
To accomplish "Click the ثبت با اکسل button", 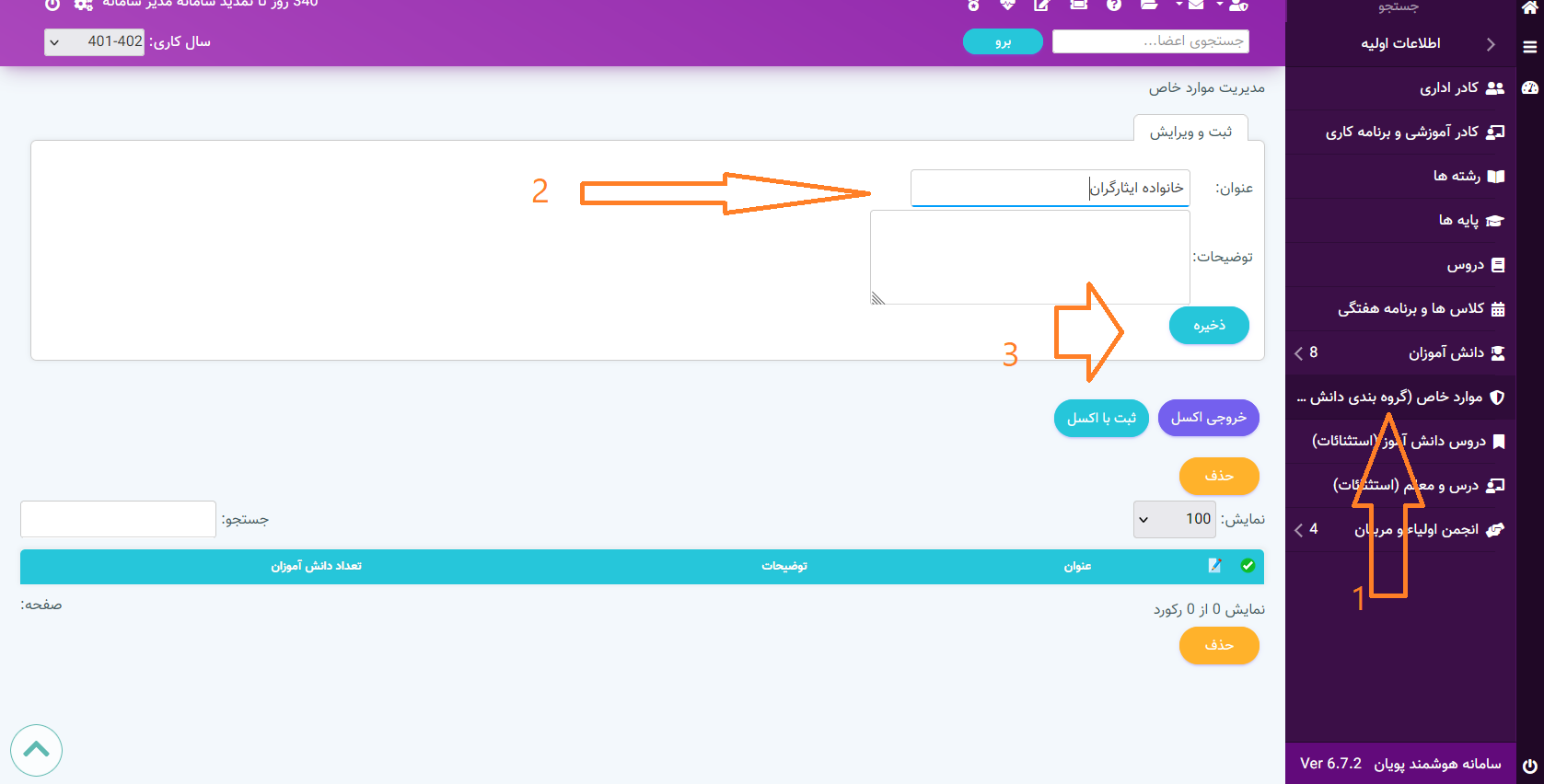I will (x=1101, y=418).
